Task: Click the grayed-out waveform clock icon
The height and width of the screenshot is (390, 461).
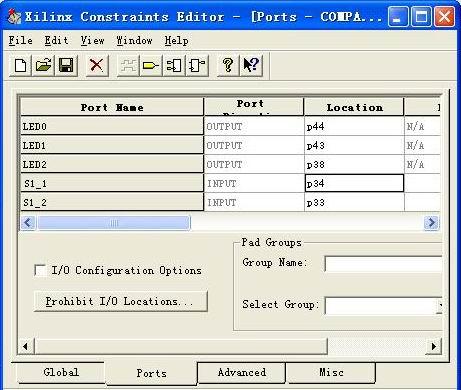Action: 128,65
